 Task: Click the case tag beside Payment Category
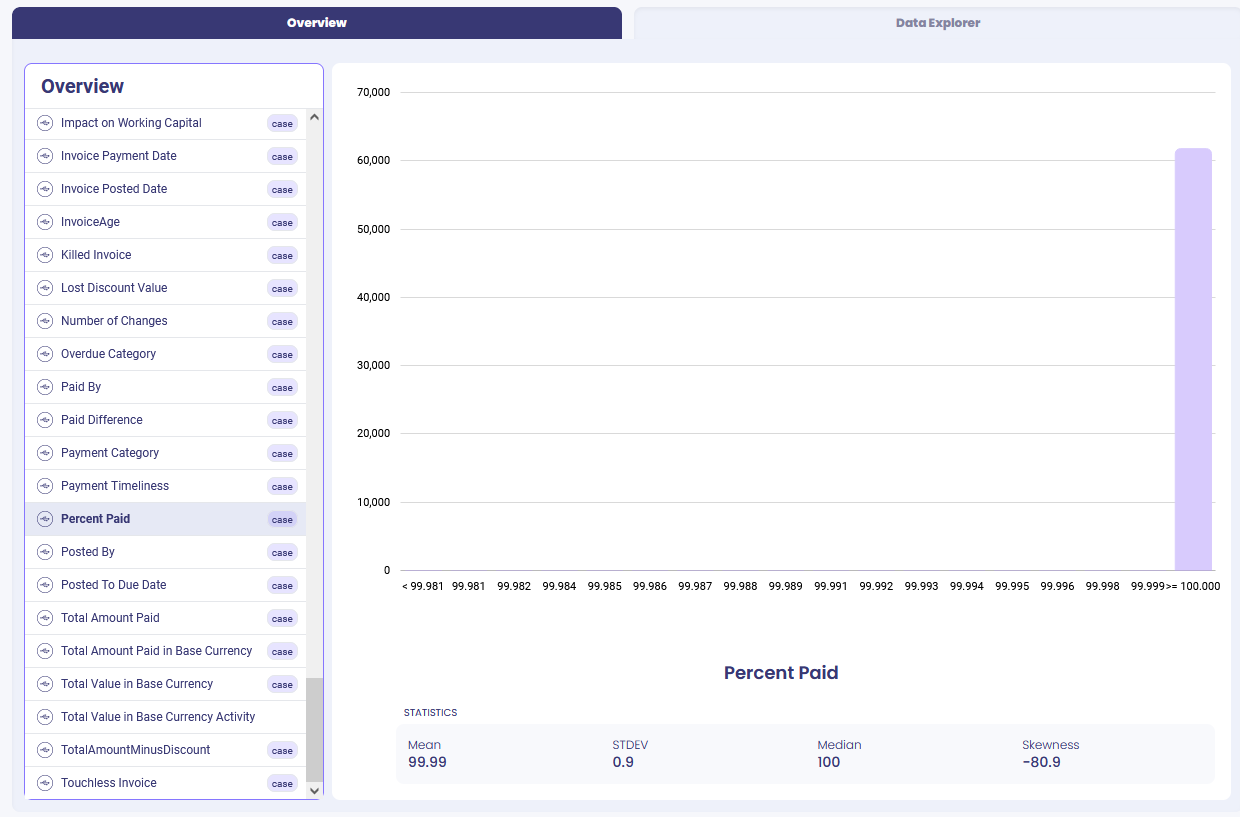tap(282, 454)
